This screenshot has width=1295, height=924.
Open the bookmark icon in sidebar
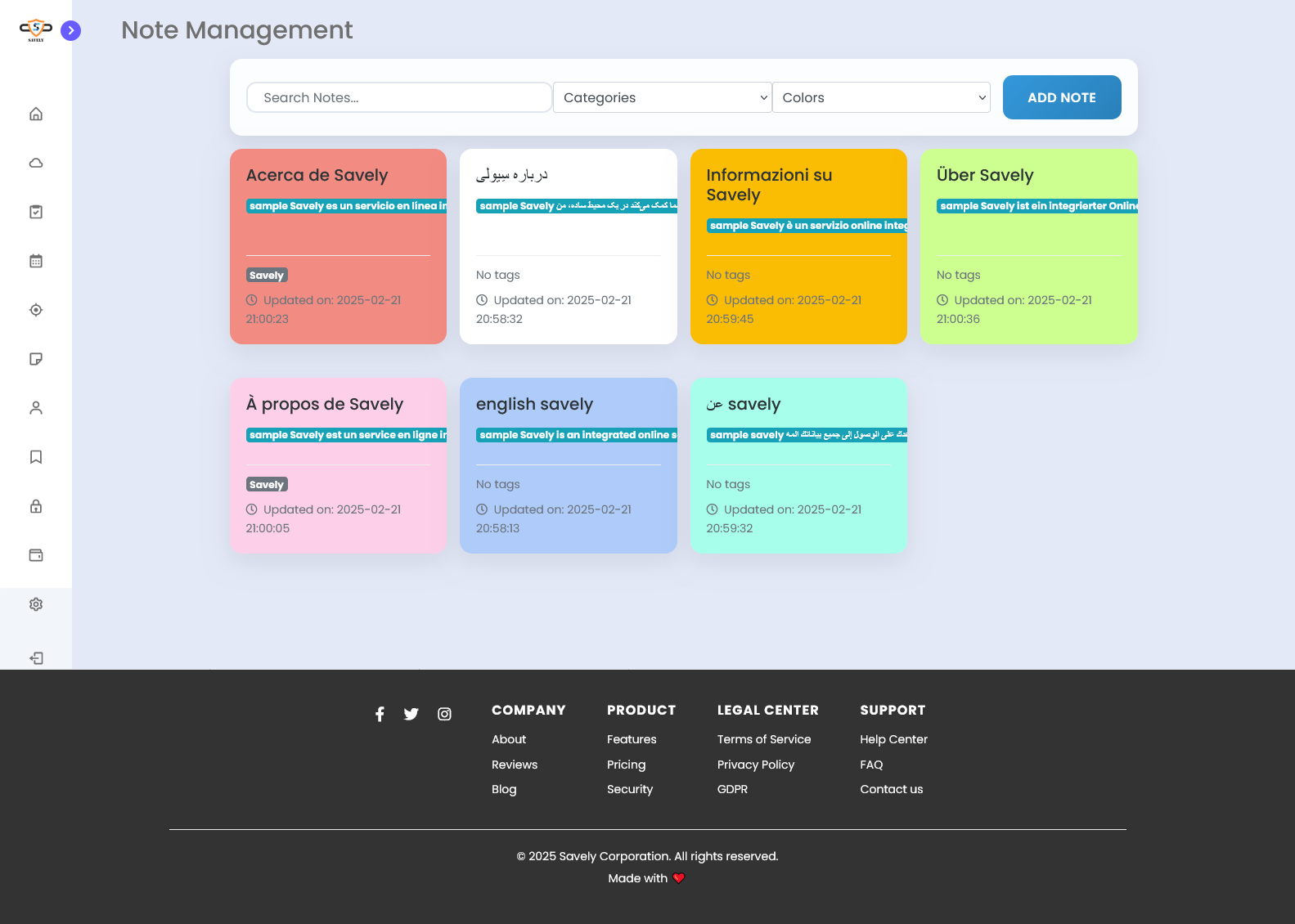pyautogui.click(x=36, y=457)
